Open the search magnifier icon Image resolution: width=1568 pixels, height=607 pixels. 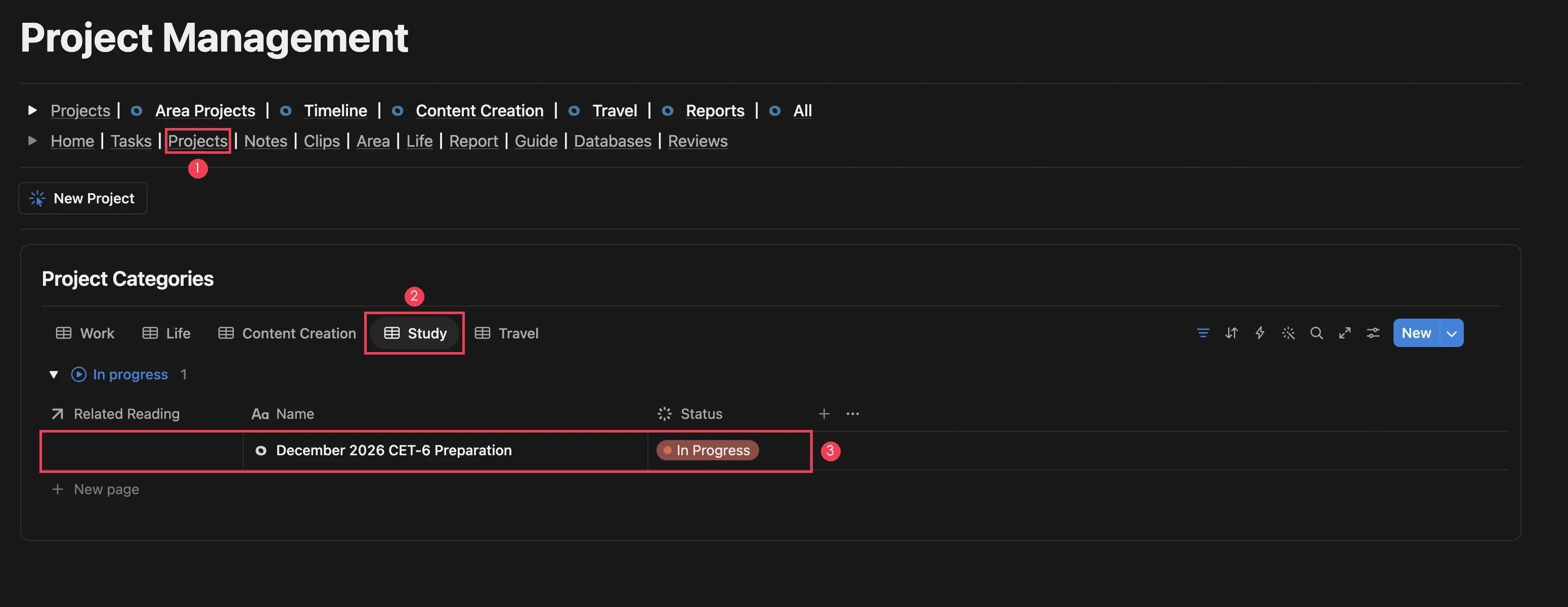coord(1317,333)
